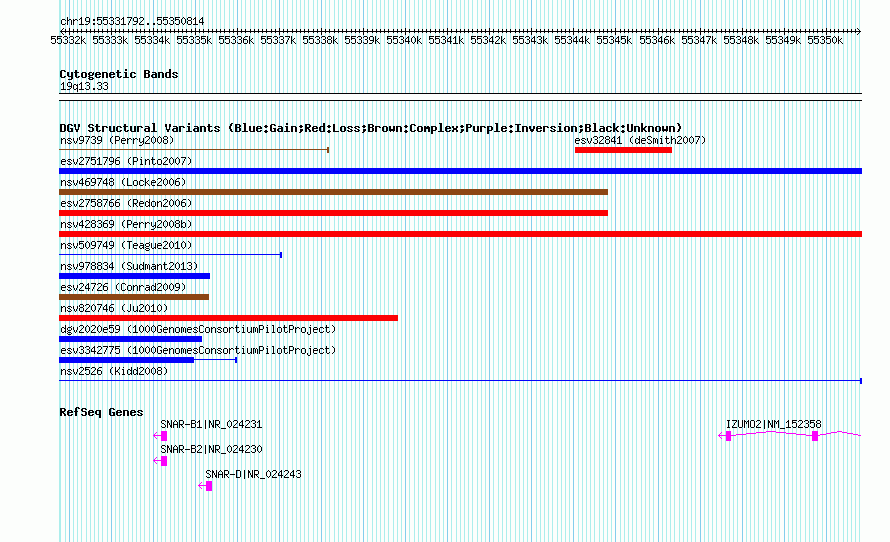Click the esv24726 (Conrad2009) label

coord(123,287)
